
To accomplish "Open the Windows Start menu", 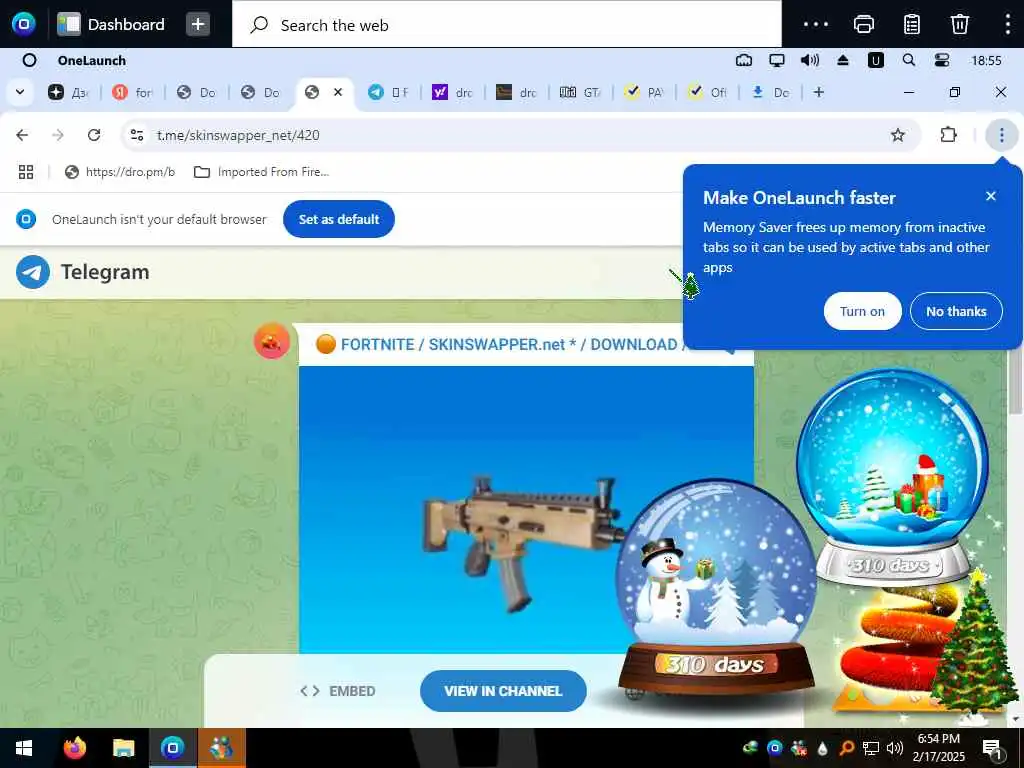I will point(24,748).
